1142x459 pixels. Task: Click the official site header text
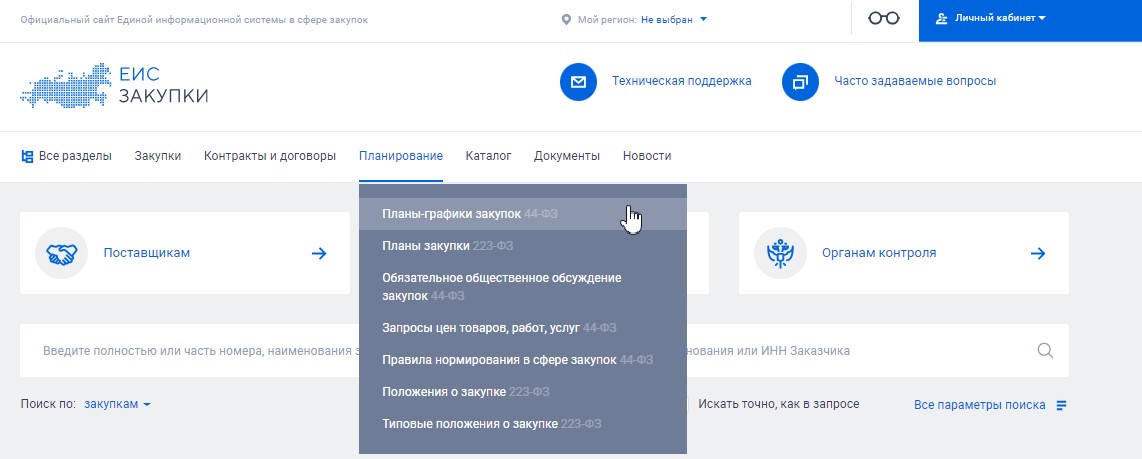tap(194, 20)
